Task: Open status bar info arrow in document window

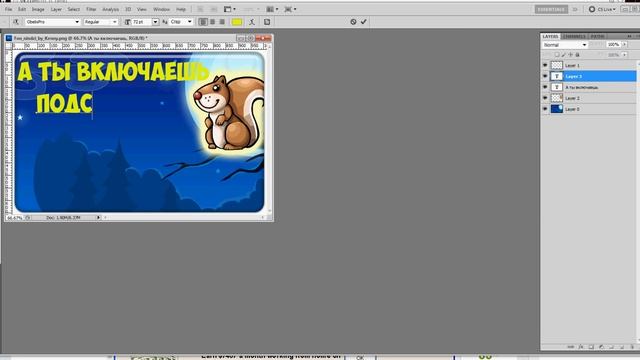Action: (x=98, y=218)
